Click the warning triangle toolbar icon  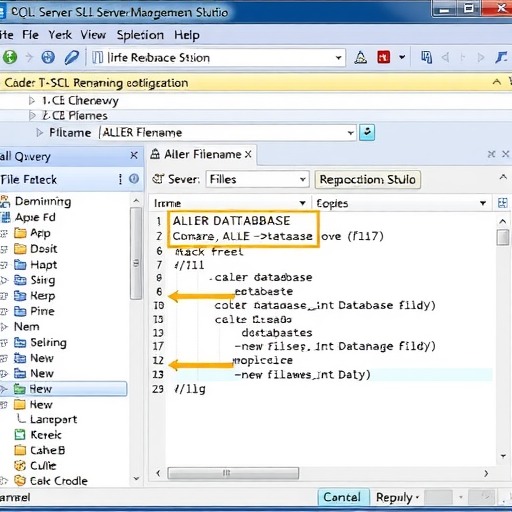[x=361, y=58]
